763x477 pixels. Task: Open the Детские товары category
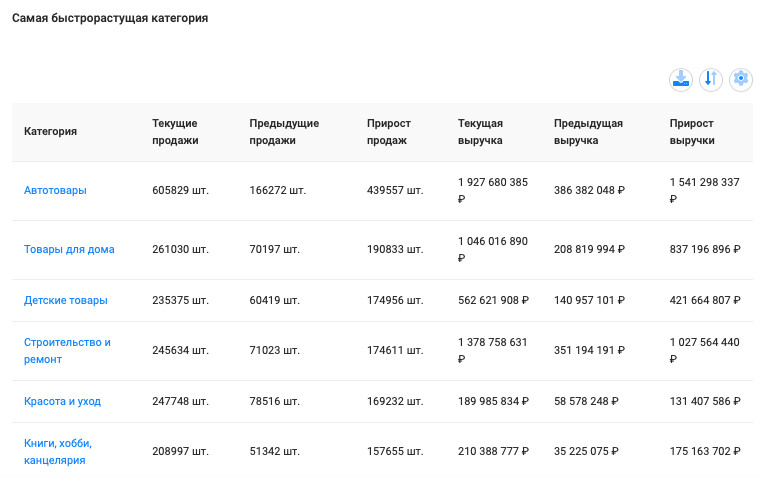click(66, 300)
